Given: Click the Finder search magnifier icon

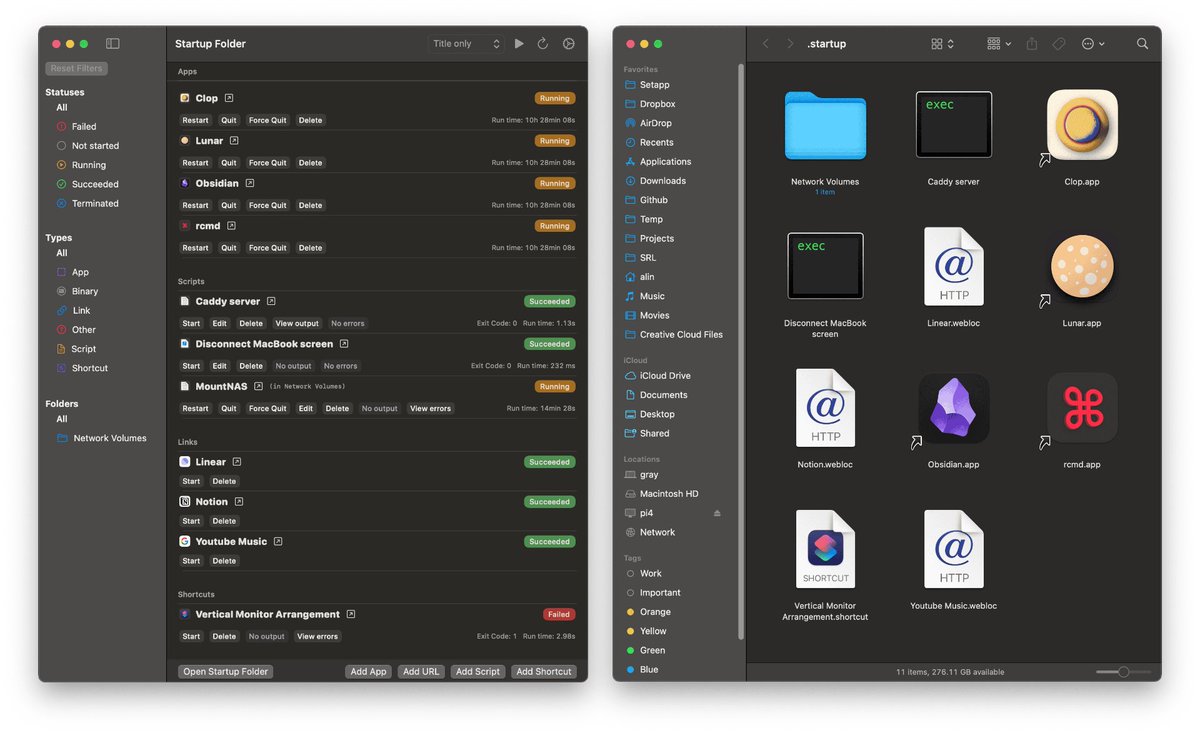Looking at the screenshot, I should [1142, 44].
